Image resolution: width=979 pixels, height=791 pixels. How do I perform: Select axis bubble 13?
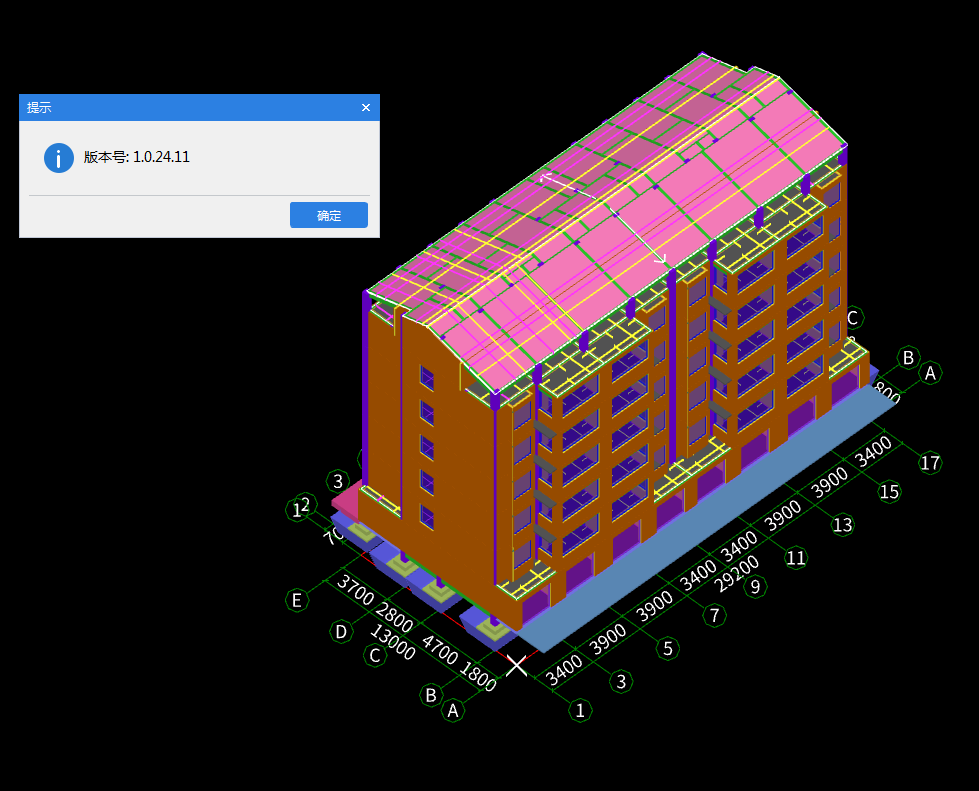click(842, 524)
